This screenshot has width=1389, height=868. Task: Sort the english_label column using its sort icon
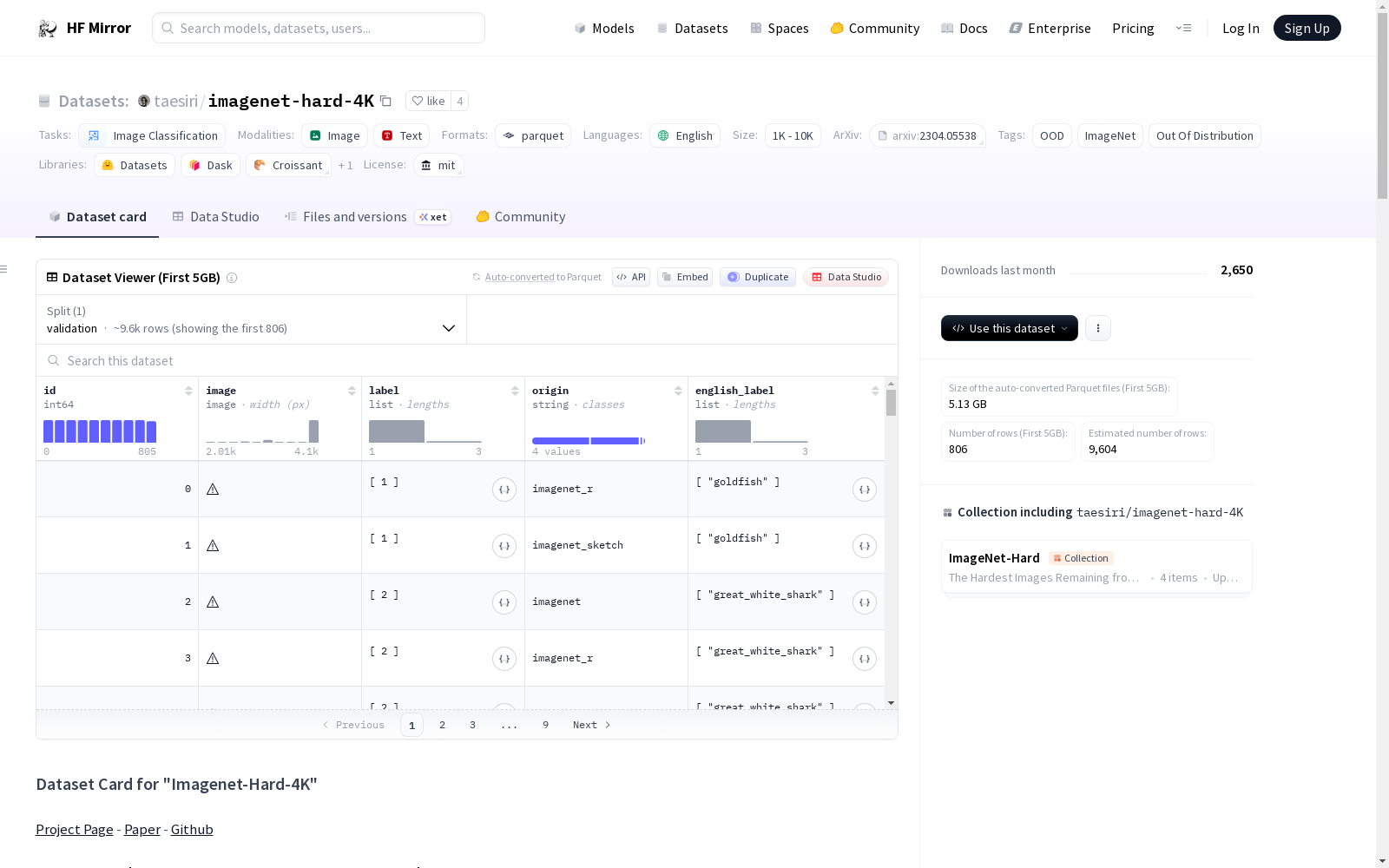[x=875, y=391]
